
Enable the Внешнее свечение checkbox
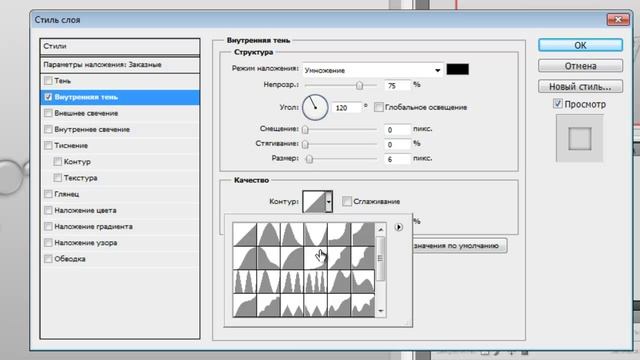48,113
